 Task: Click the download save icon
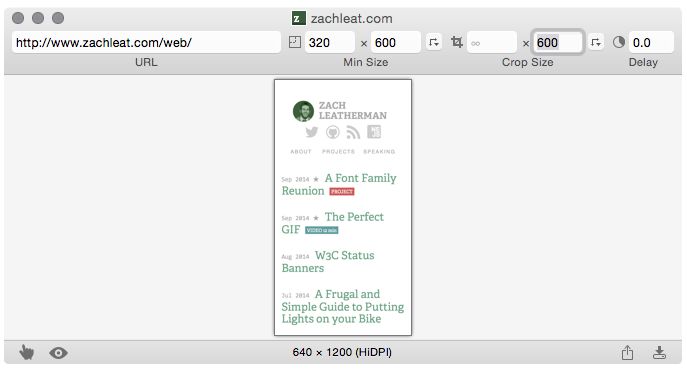point(659,352)
